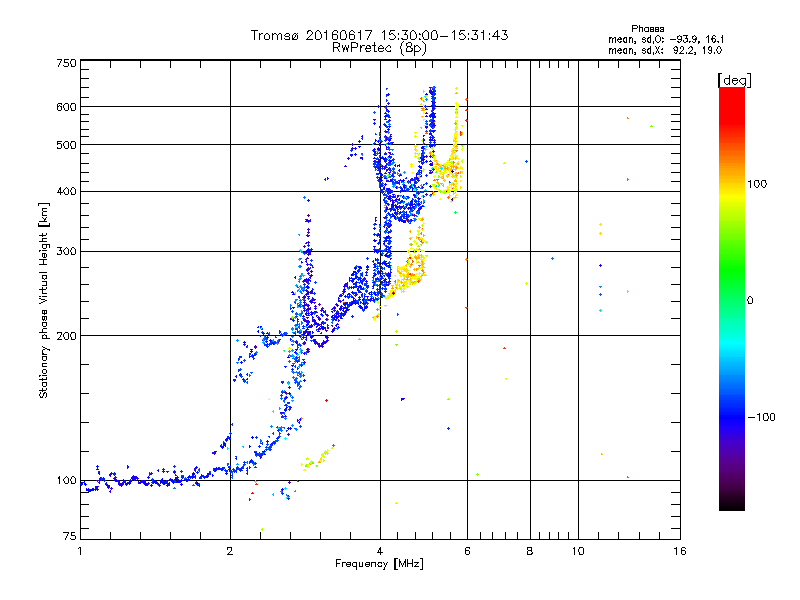Click the x-axis tick '8'

tap(530, 551)
